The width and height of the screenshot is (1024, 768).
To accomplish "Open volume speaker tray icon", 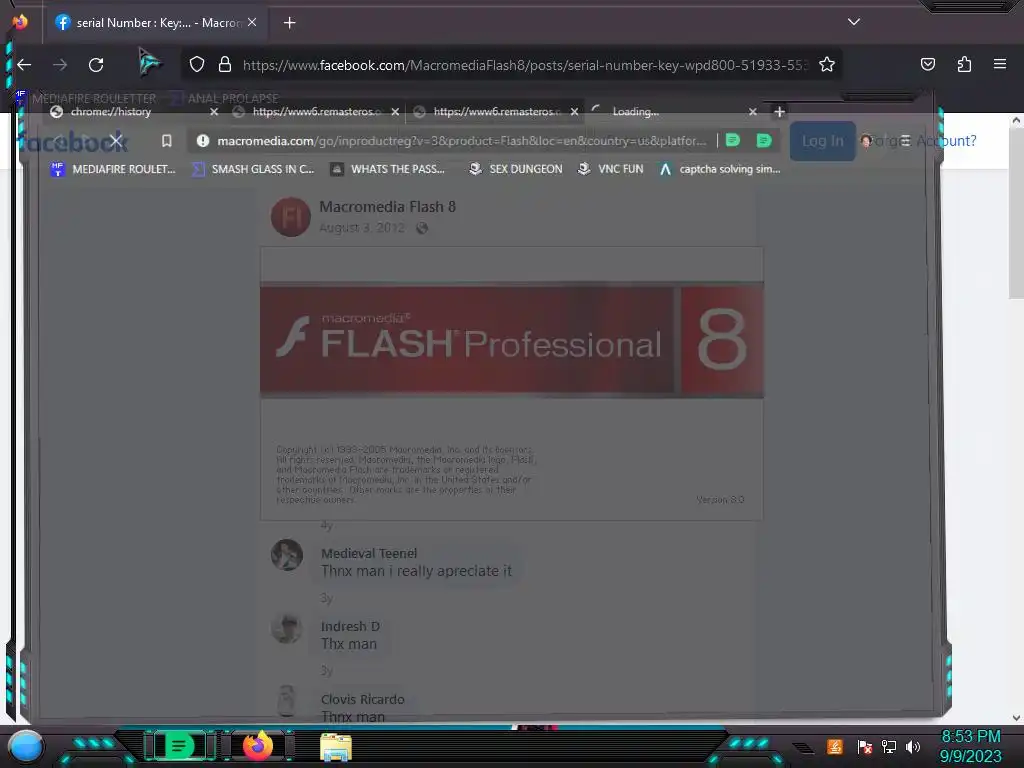I will (x=913, y=746).
